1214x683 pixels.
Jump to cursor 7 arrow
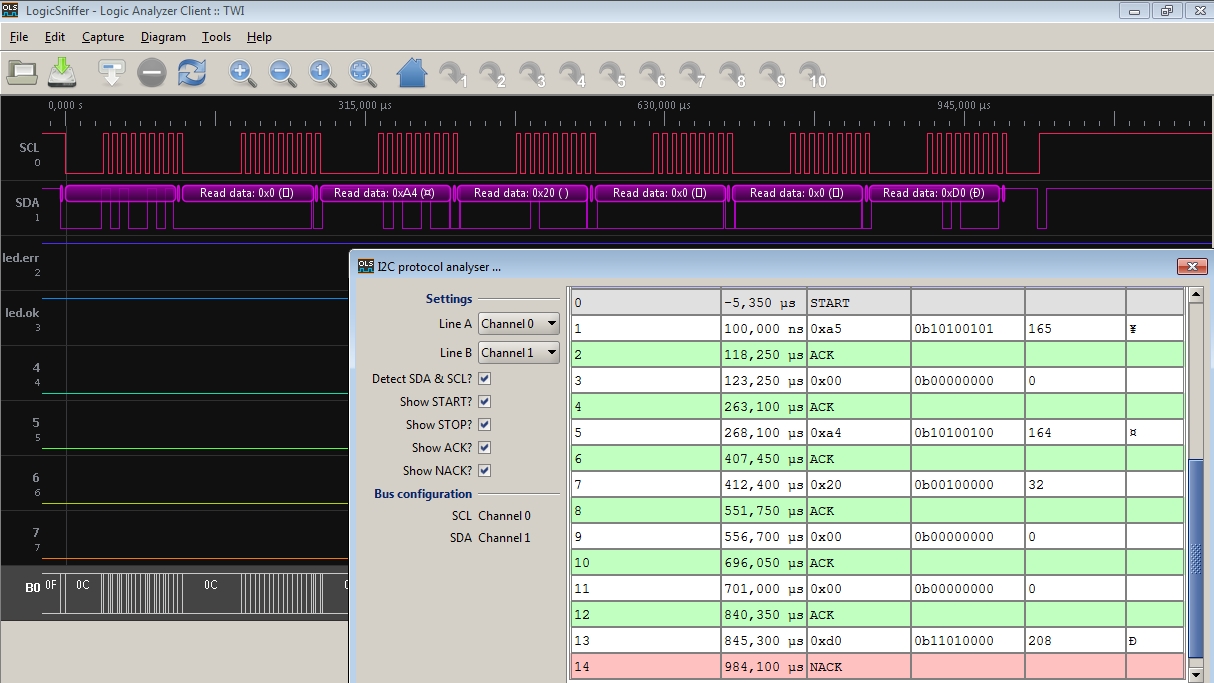(x=692, y=73)
